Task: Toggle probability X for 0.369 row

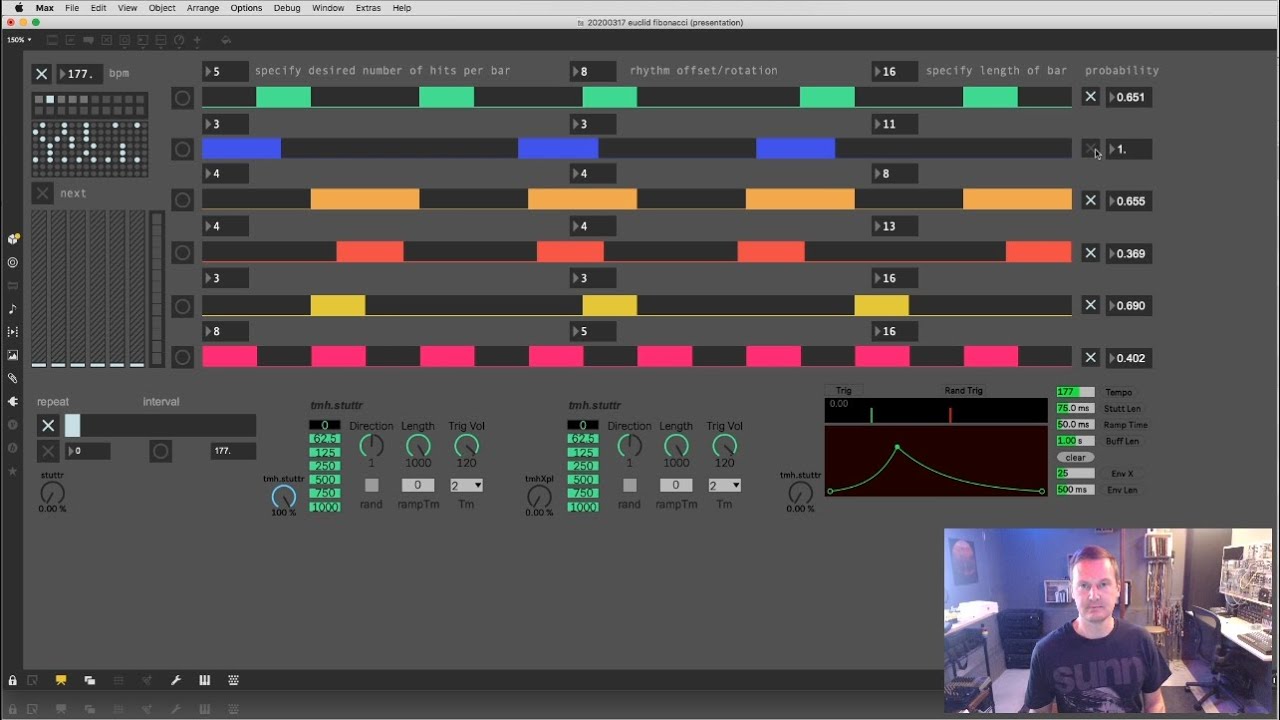Action: pyautogui.click(x=1091, y=253)
